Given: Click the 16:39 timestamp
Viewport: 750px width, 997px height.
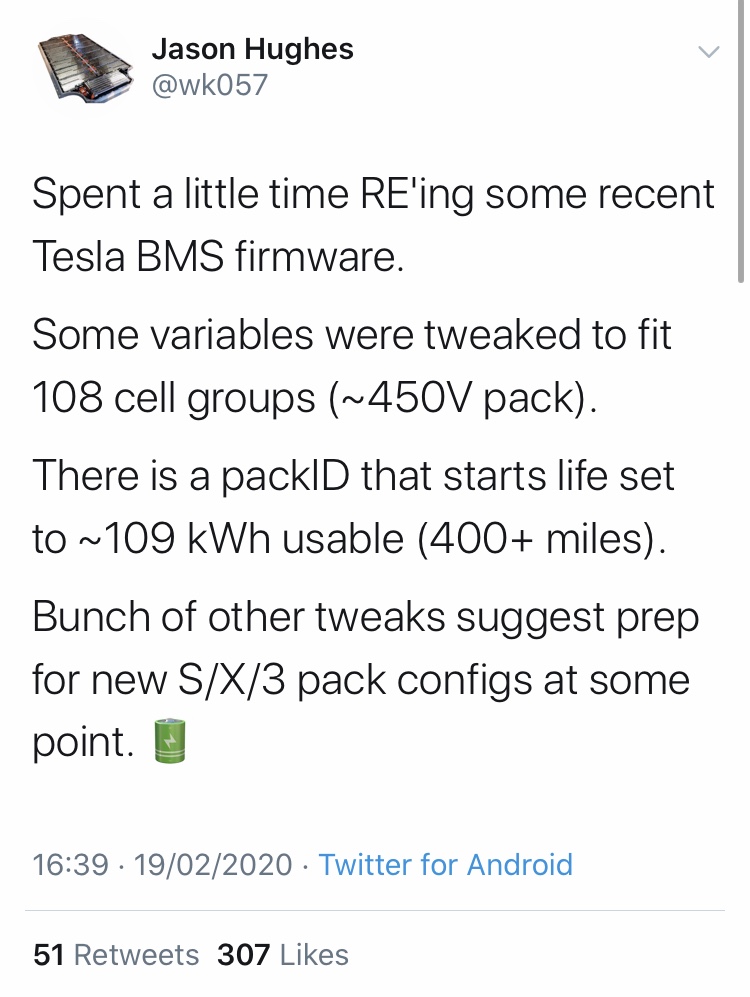Looking at the screenshot, I should pos(71,865).
